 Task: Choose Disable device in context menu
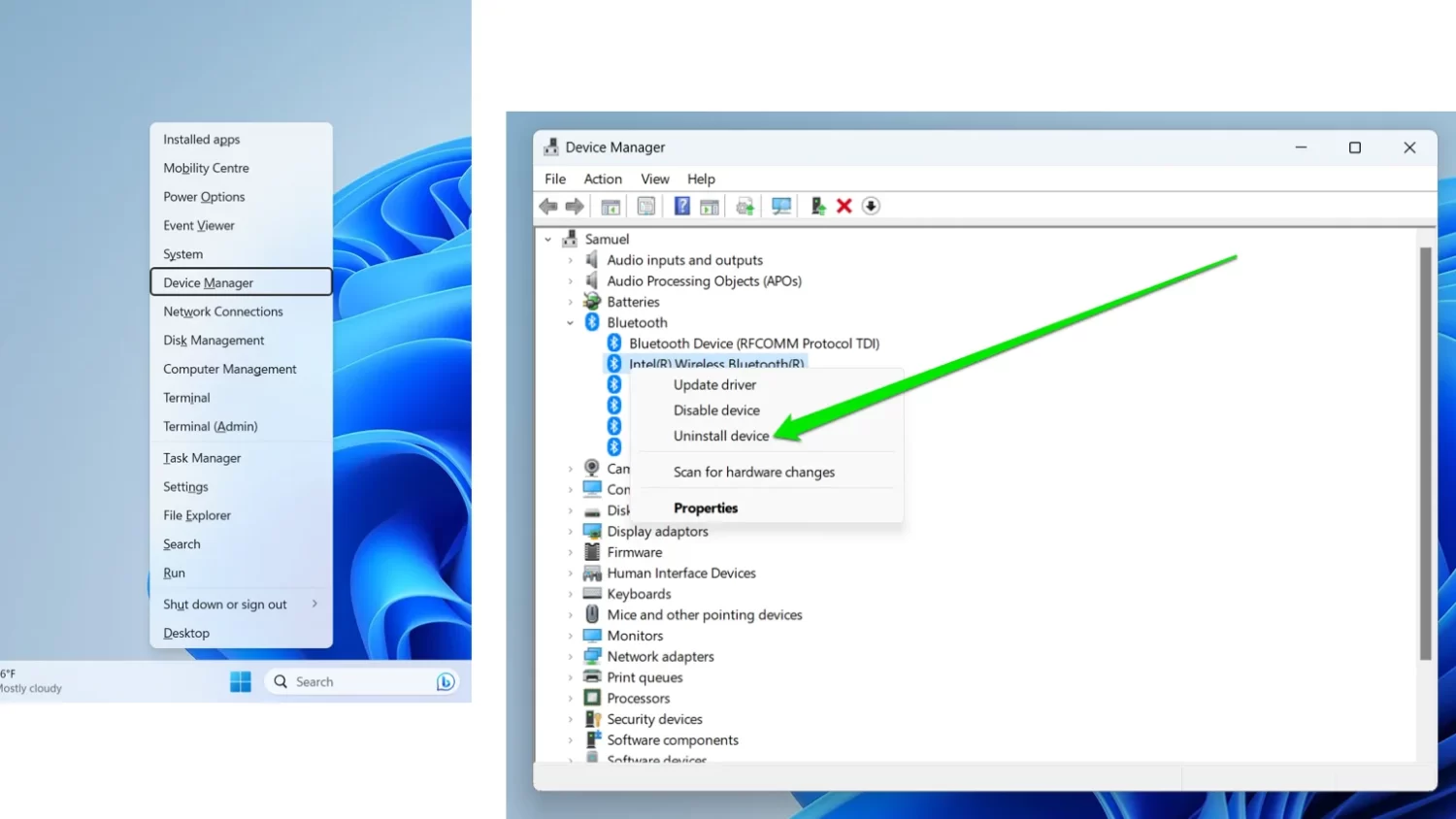click(716, 410)
